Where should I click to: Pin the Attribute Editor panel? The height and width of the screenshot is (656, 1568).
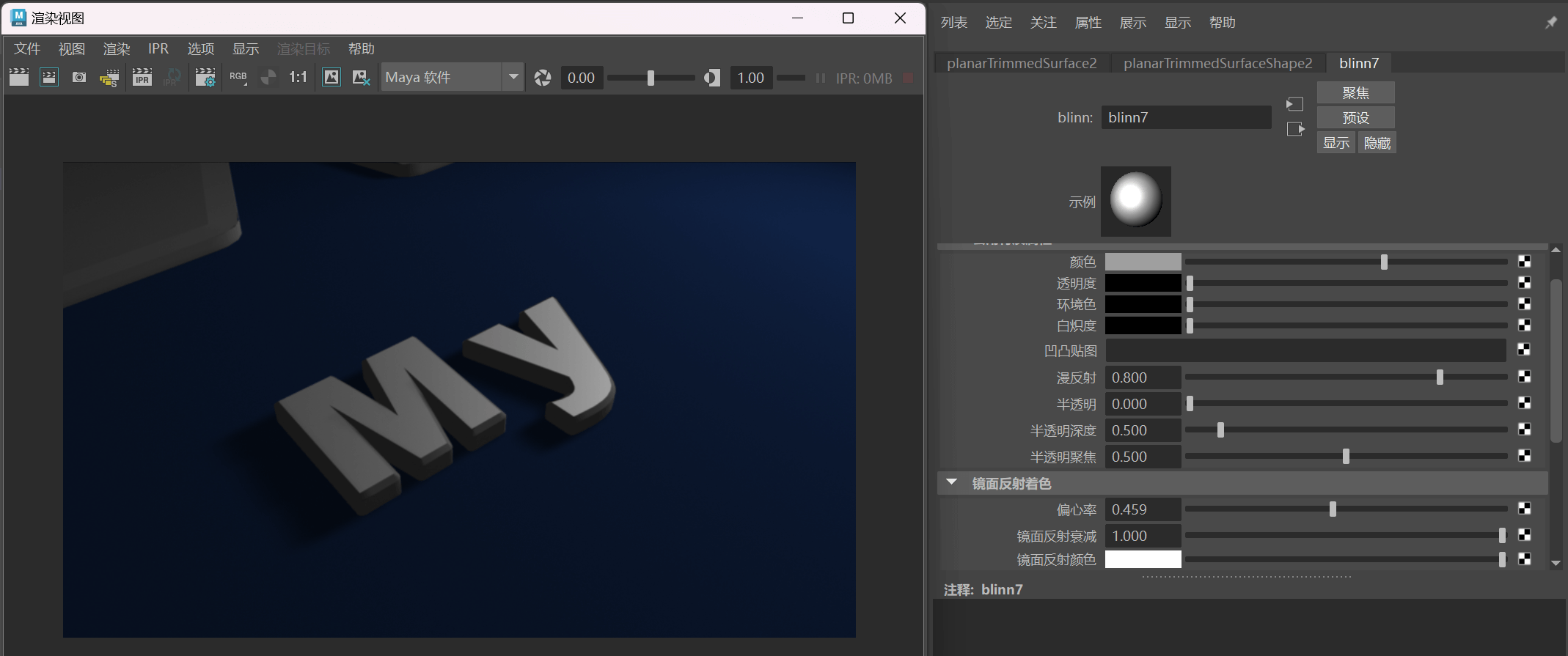click(1550, 23)
